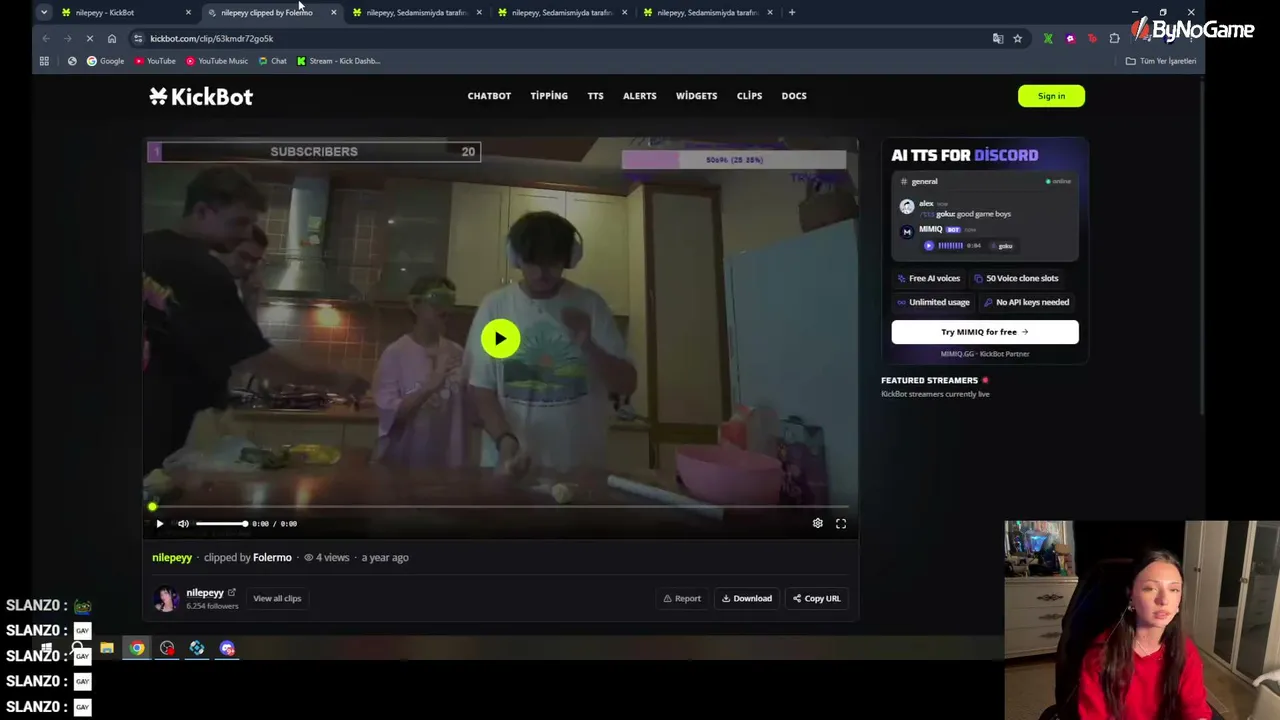
Task: Play the MIMIQ bot audio sample
Action: tap(929, 245)
